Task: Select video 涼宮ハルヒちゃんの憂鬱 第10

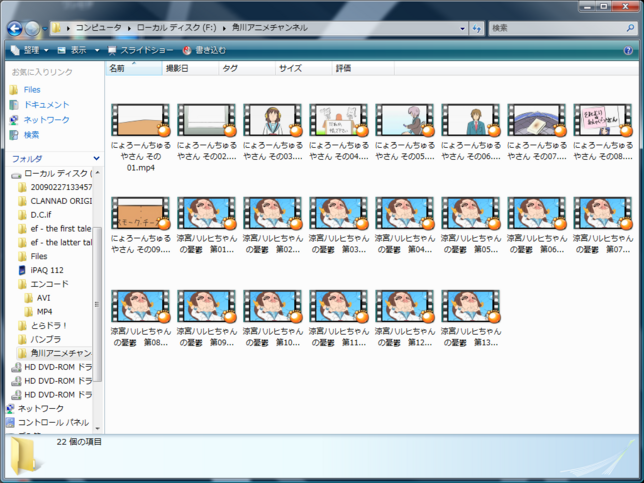Action: click(x=273, y=318)
